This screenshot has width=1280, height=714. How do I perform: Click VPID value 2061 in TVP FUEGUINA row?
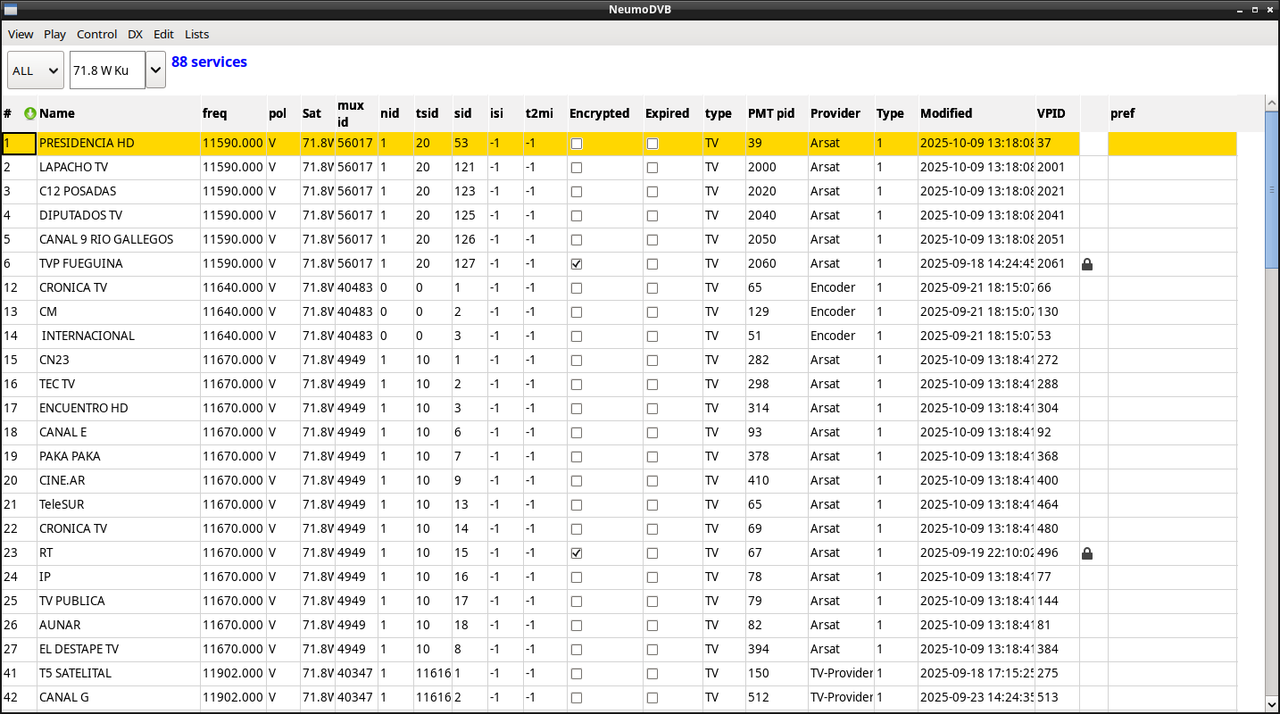[1051, 264]
